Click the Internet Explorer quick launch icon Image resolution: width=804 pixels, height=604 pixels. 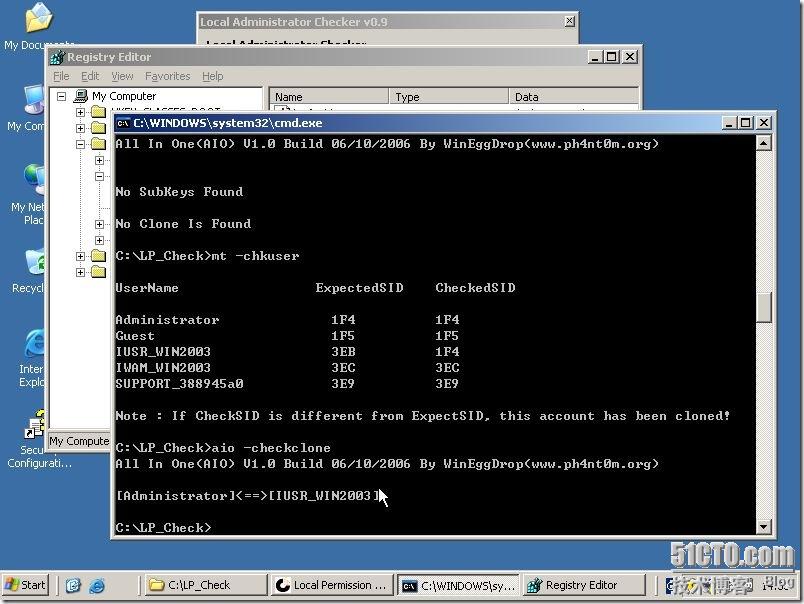click(97, 585)
